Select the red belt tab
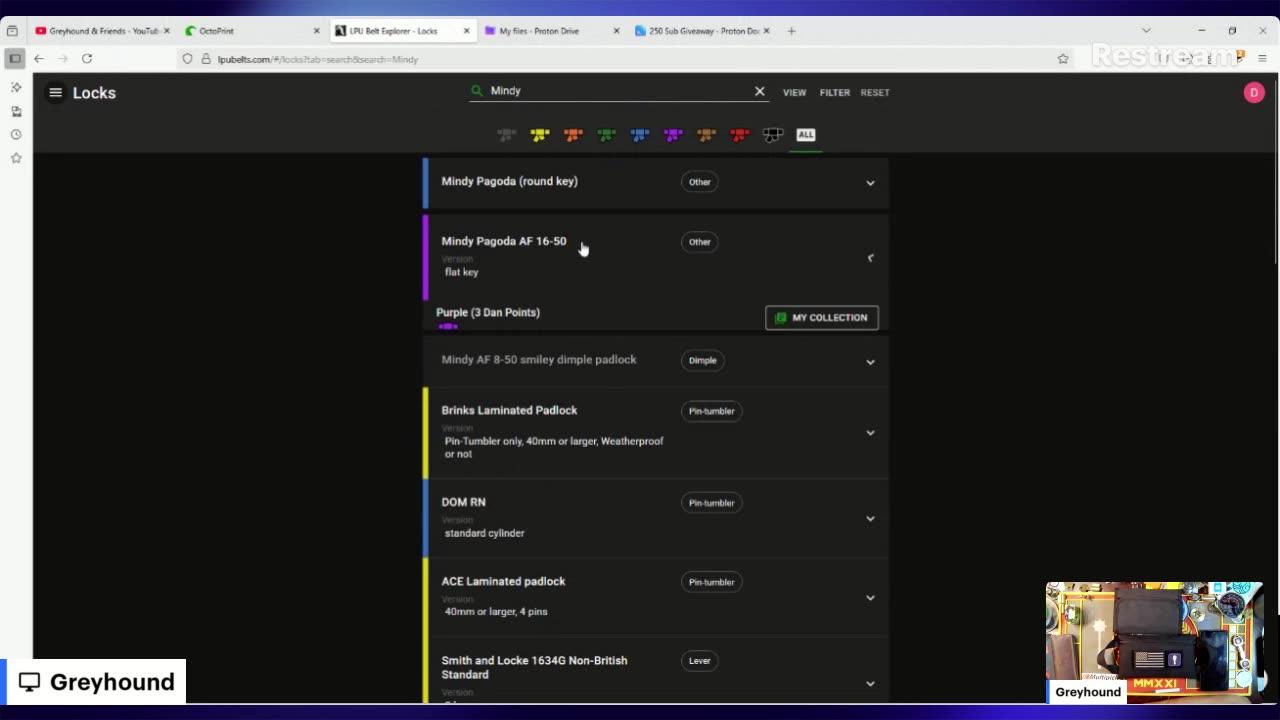Image resolution: width=1280 pixels, height=720 pixels. click(x=739, y=134)
